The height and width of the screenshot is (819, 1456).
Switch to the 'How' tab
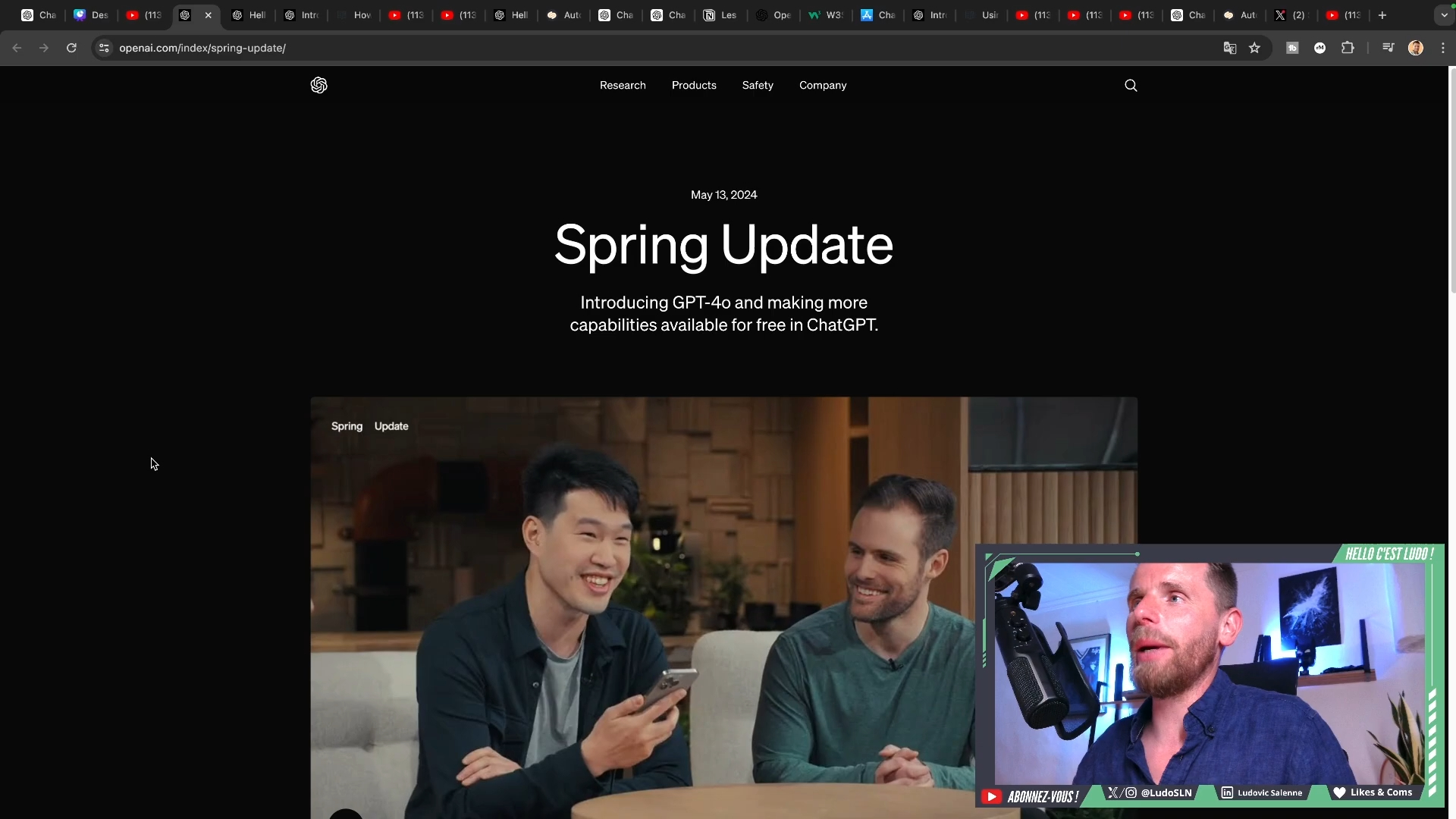[x=353, y=15]
